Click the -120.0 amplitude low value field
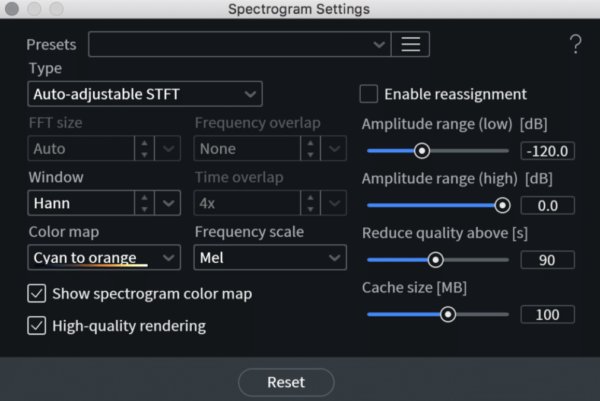The image size is (600, 401). [547, 151]
